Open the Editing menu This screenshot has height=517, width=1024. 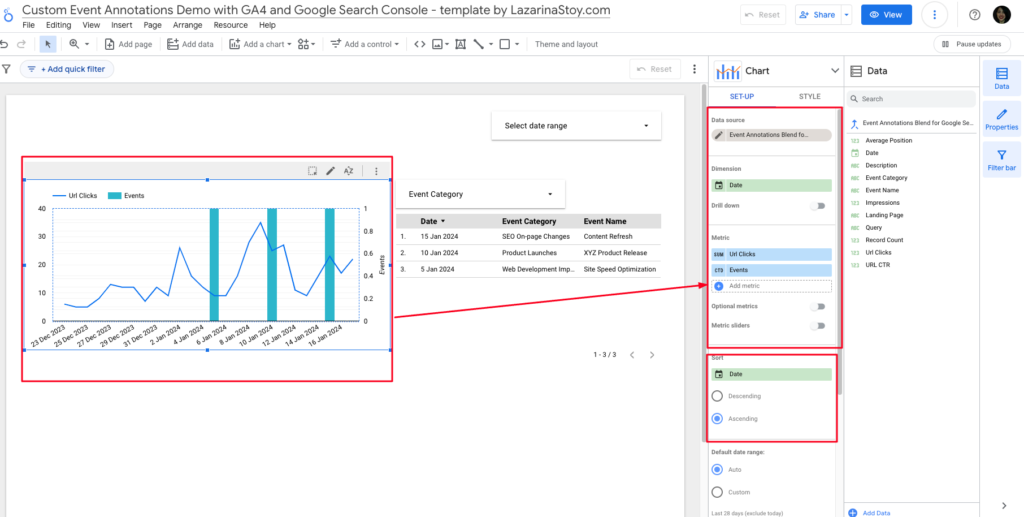(59, 25)
